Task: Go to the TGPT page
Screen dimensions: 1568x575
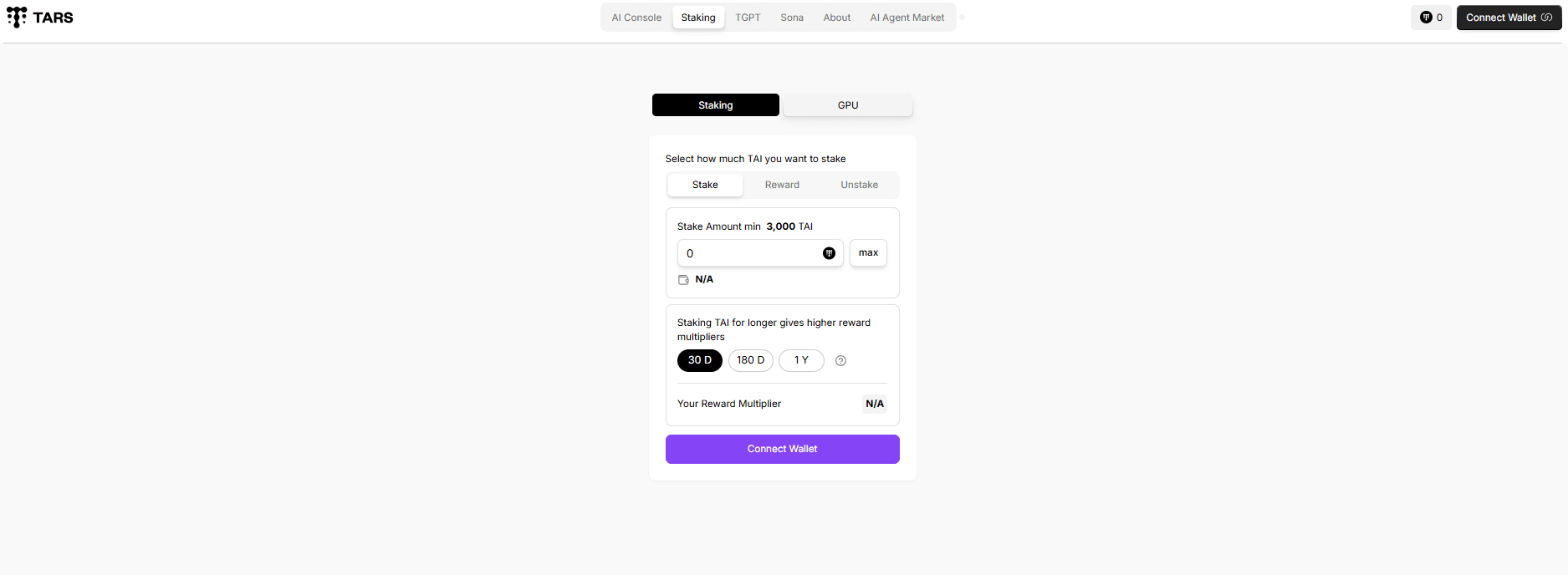Action: click(x=748, y=18)
